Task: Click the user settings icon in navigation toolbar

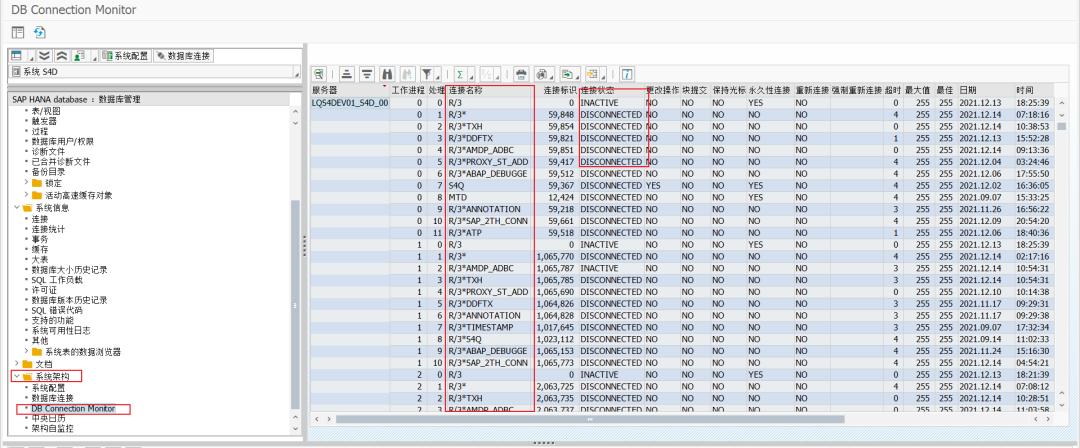Action: 79,56
